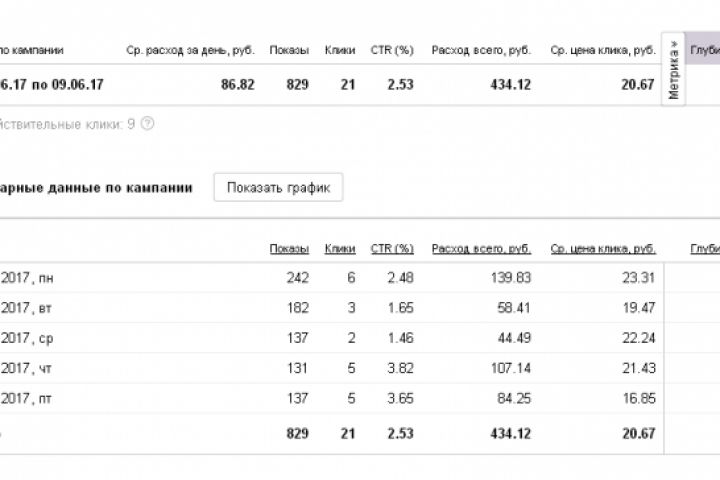Sort daily table by underlined Показы header

pos(289,249)
